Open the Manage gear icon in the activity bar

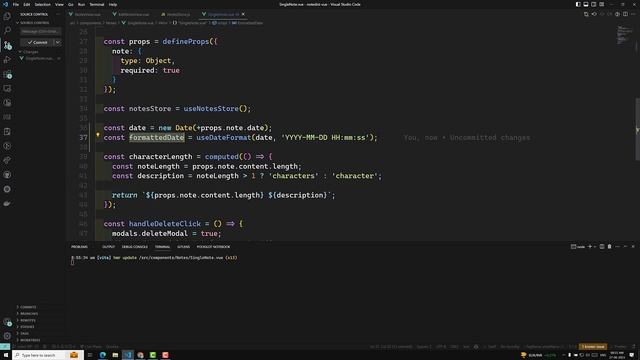click(7, 336)
